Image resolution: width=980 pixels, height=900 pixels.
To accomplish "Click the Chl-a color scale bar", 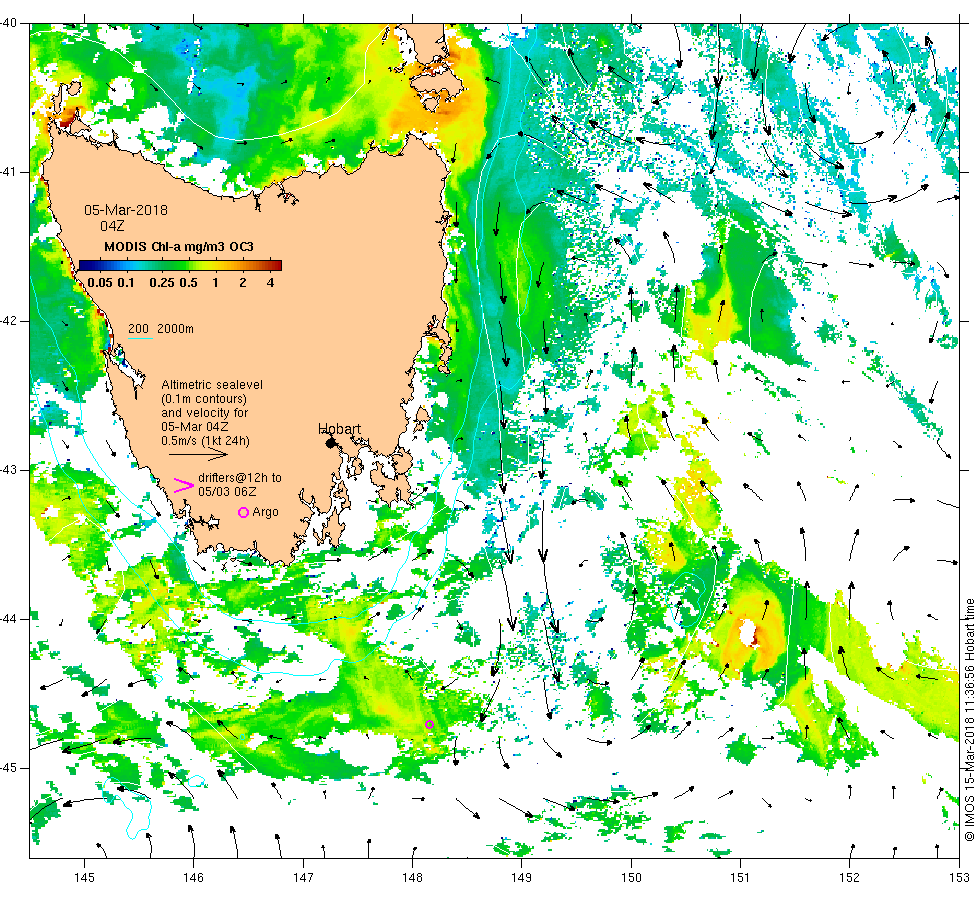I will tap(180, 265).
